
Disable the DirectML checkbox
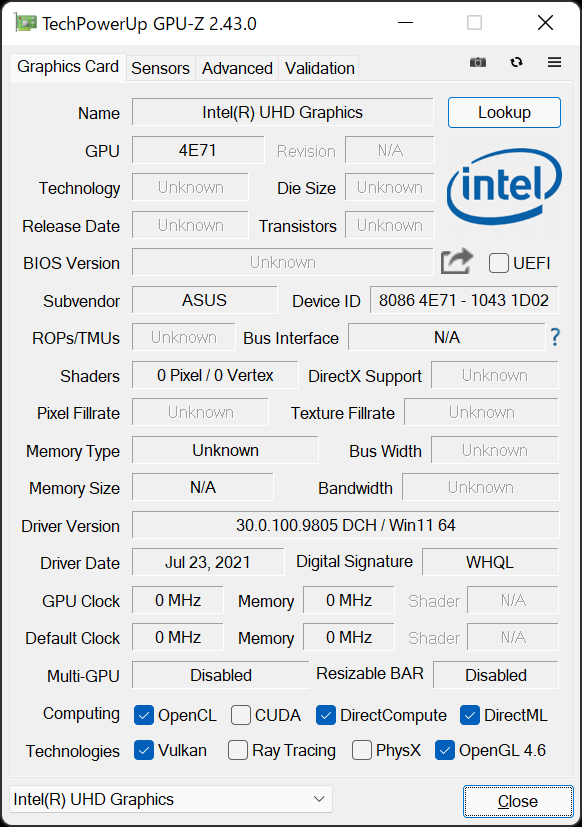(x=470, y=715)
